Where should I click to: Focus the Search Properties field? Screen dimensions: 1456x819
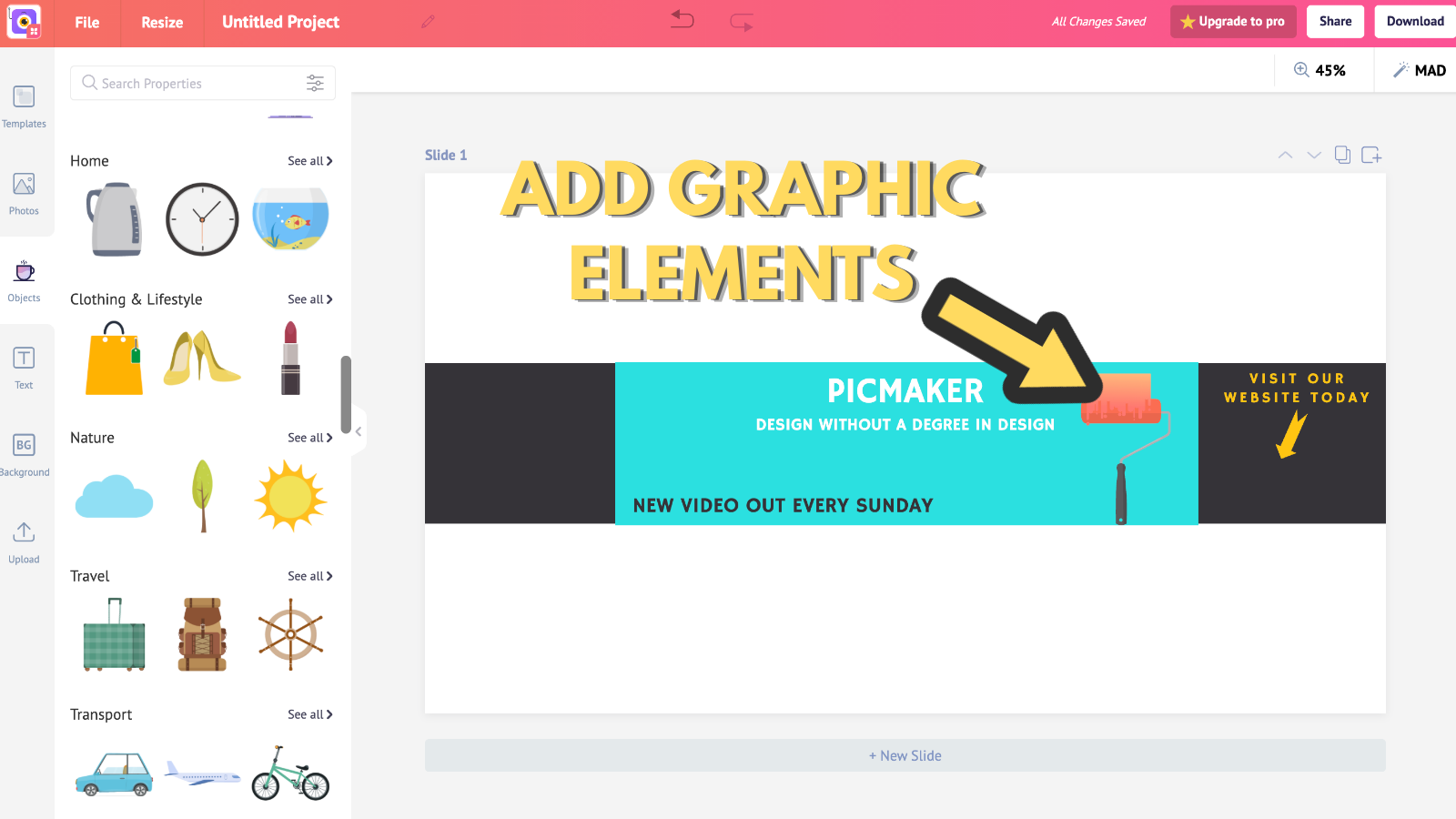point(203,83)
